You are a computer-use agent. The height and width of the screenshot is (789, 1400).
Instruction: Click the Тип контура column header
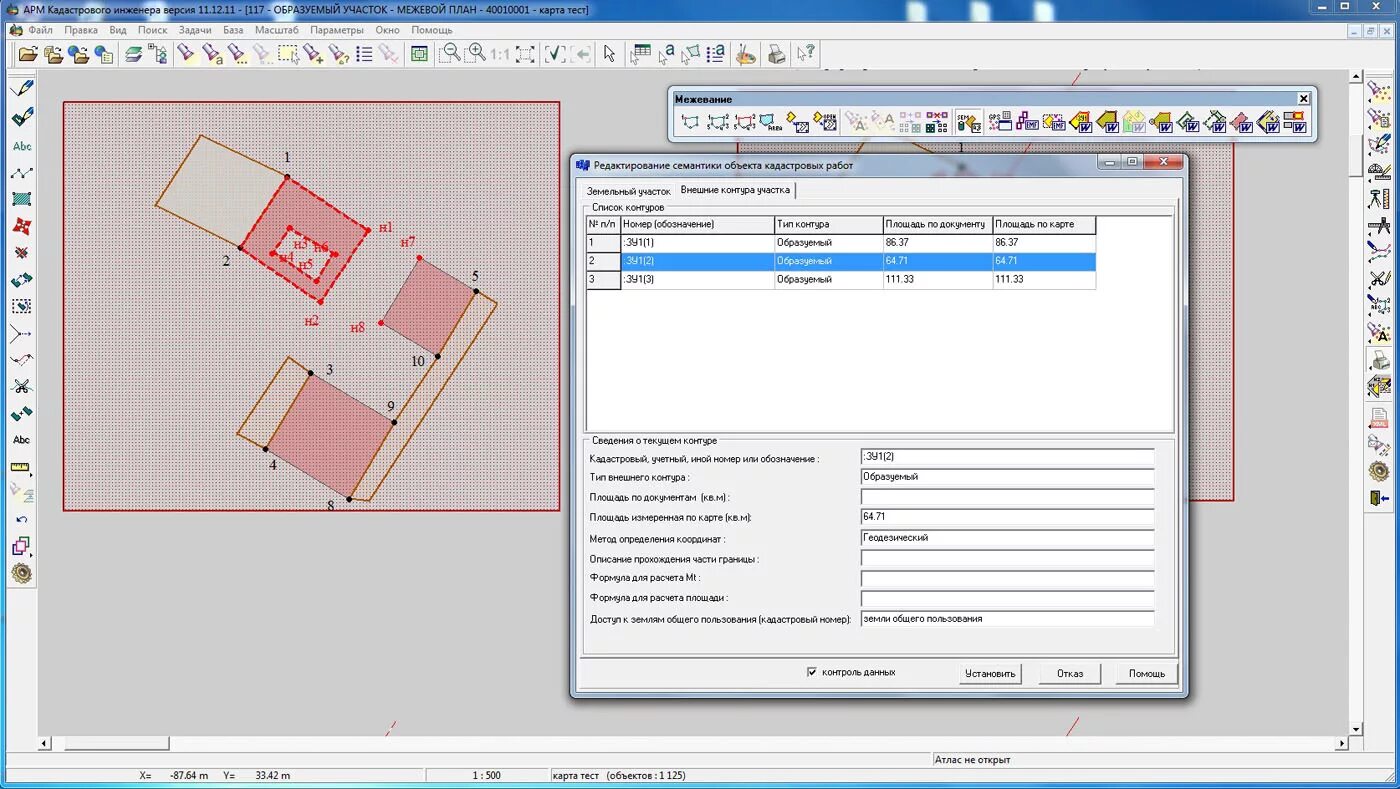[x=828, y=225]
